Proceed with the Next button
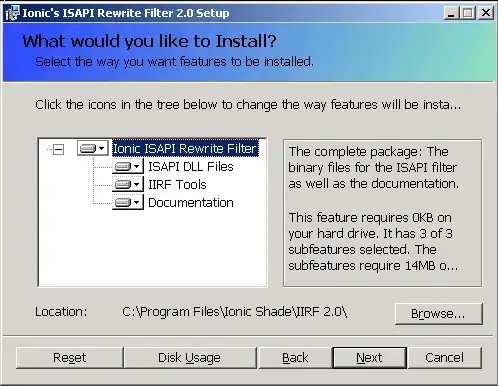Screen dimensions: 498x386 coord(369,358)
